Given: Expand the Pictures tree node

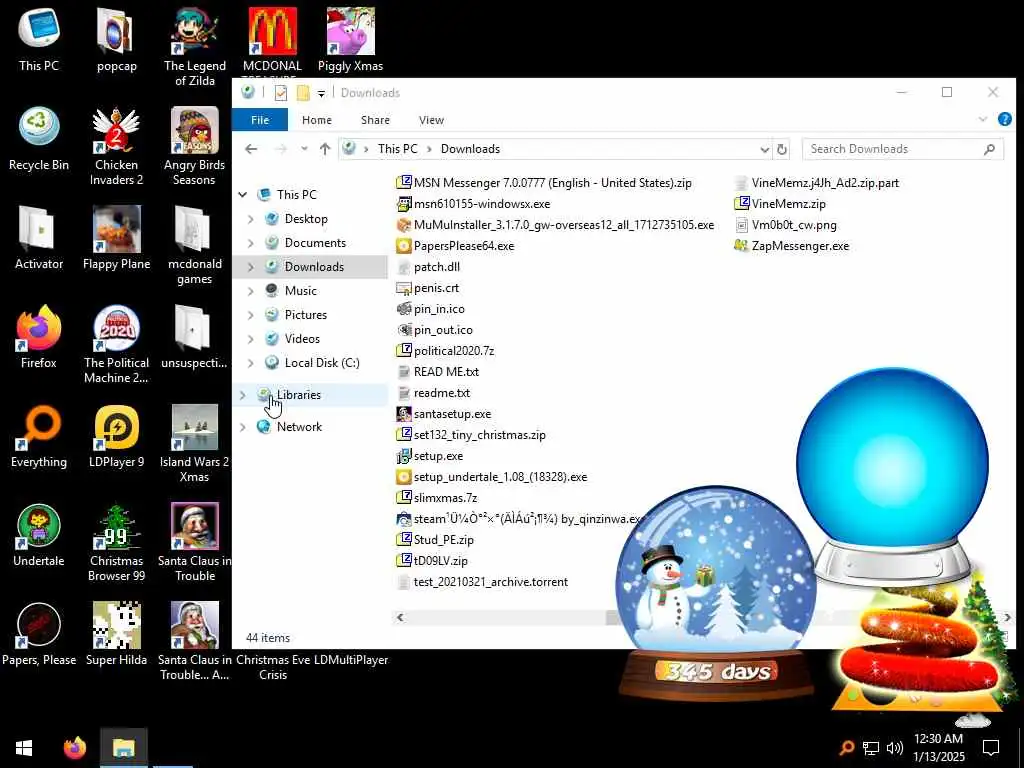Looking at the screenshot, I should [x=251, y=315].
